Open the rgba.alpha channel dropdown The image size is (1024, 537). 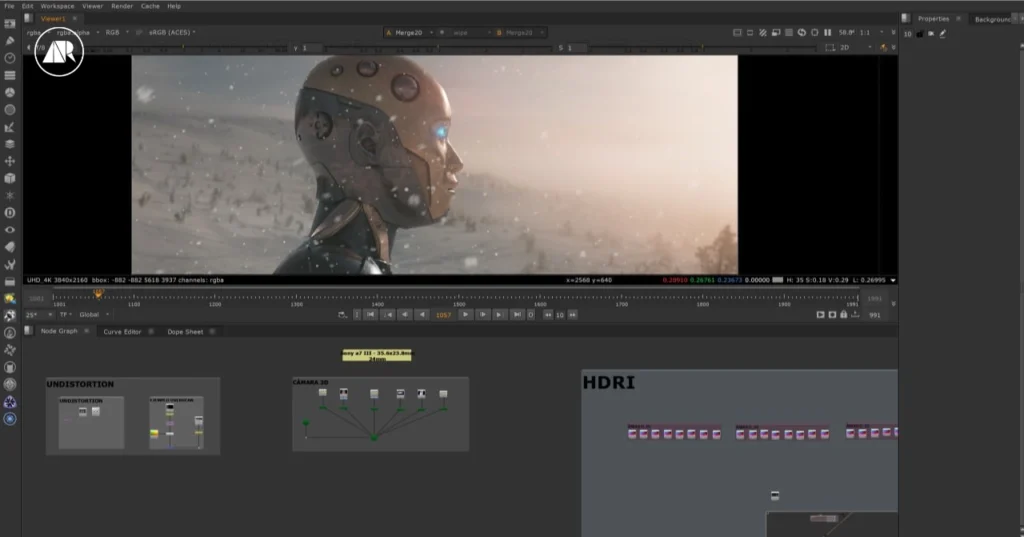78,32
